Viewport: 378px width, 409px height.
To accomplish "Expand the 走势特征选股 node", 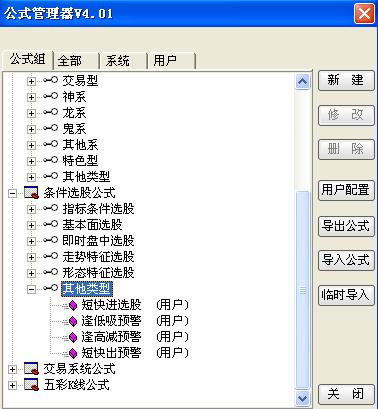I will 31,257.
